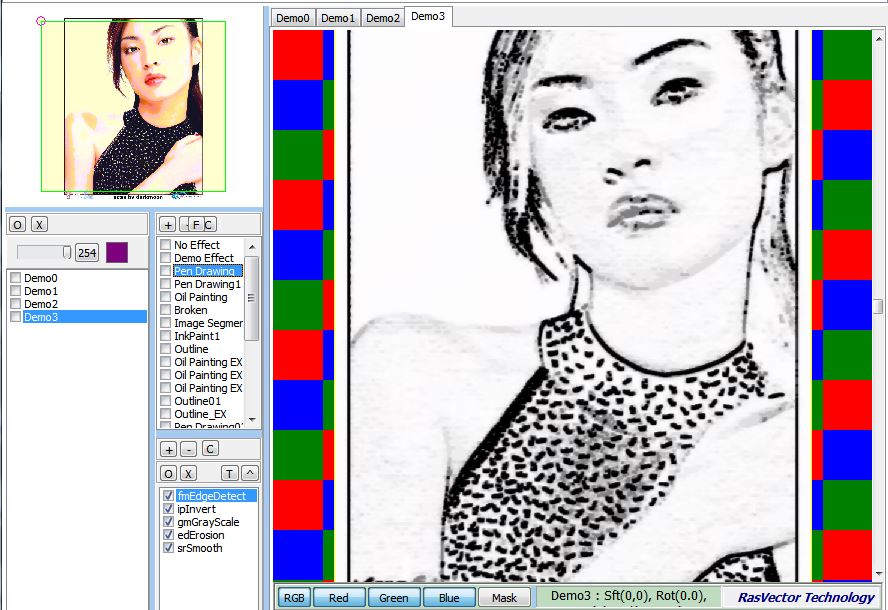The height and width of the screenshot is (610, 888).
Task: Uncheck the fmEdgeDetect filter
Action: point(168,496)
